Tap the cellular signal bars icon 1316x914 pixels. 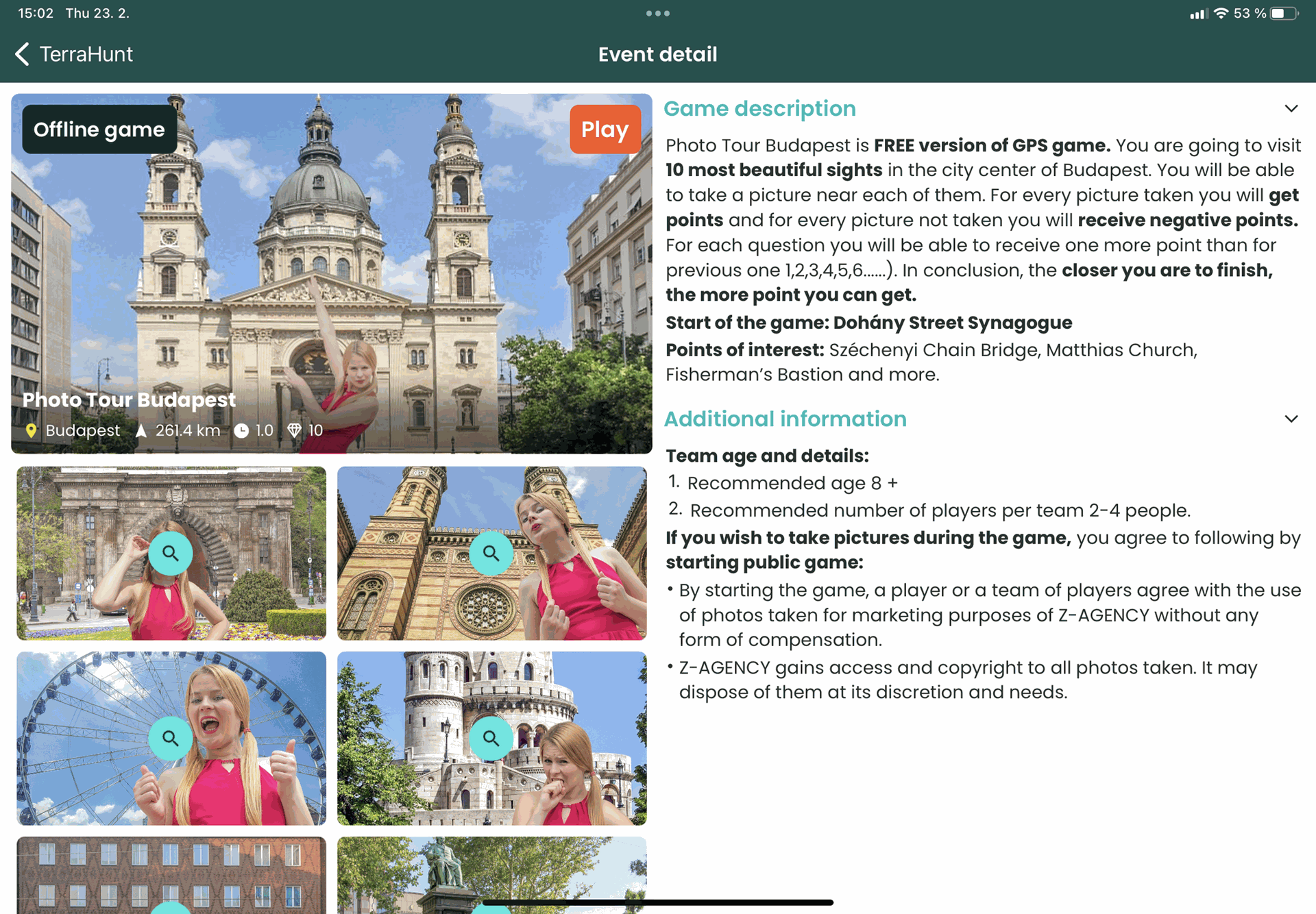click(1197, 13)
